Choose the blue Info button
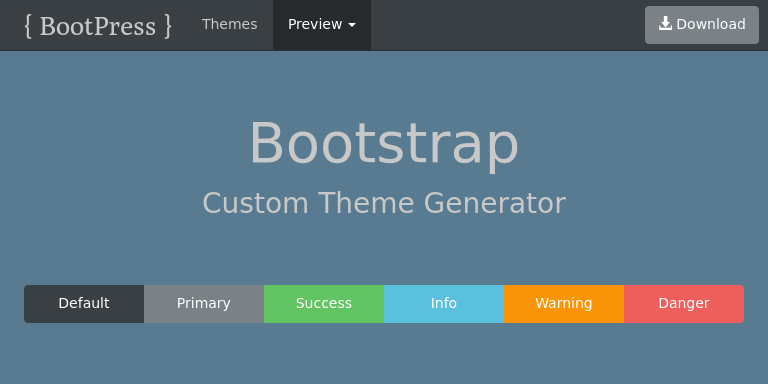 [x=444, y=304]
